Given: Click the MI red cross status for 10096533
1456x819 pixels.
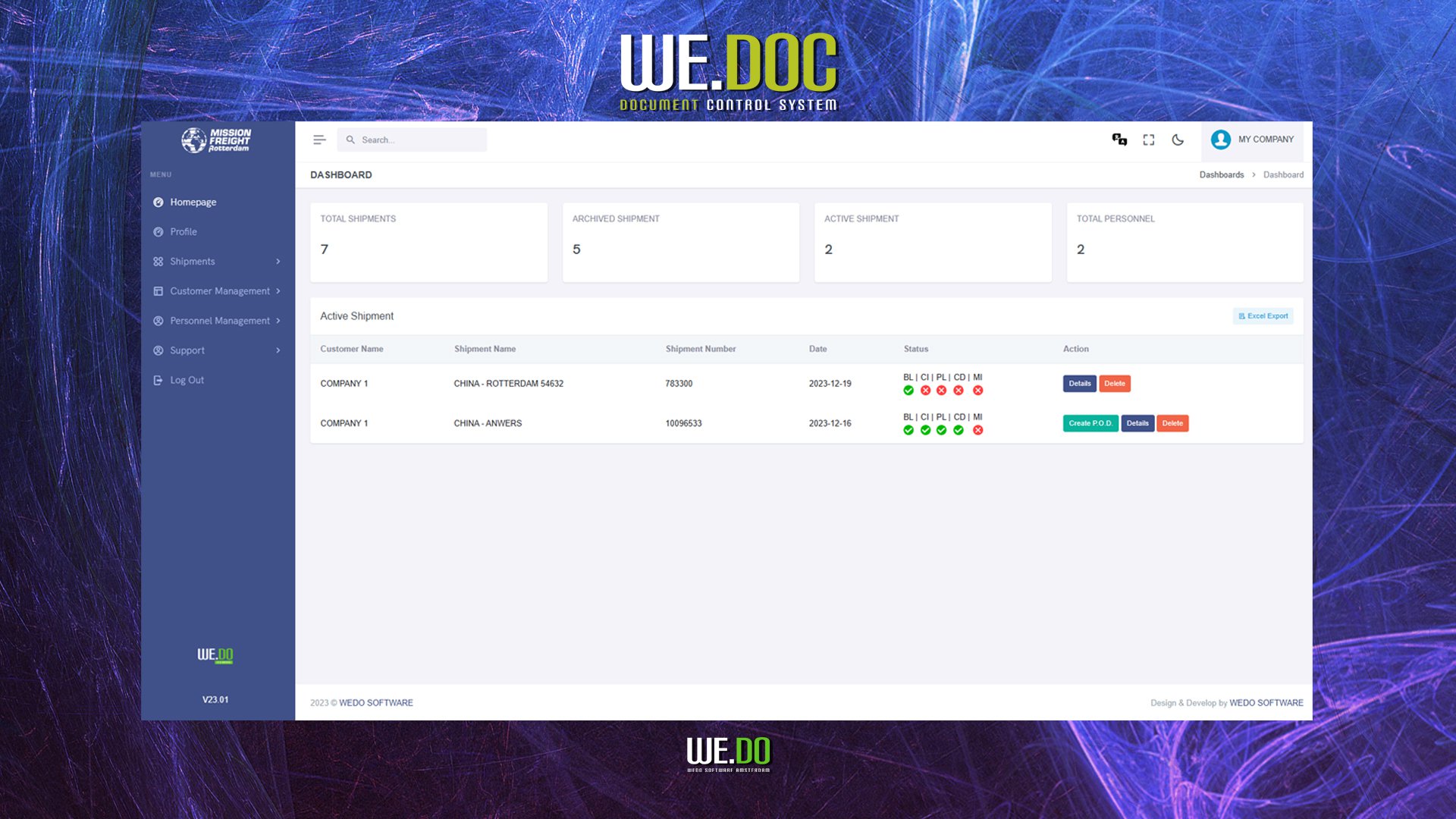Looking at the screenshot, I should (978, 430).
